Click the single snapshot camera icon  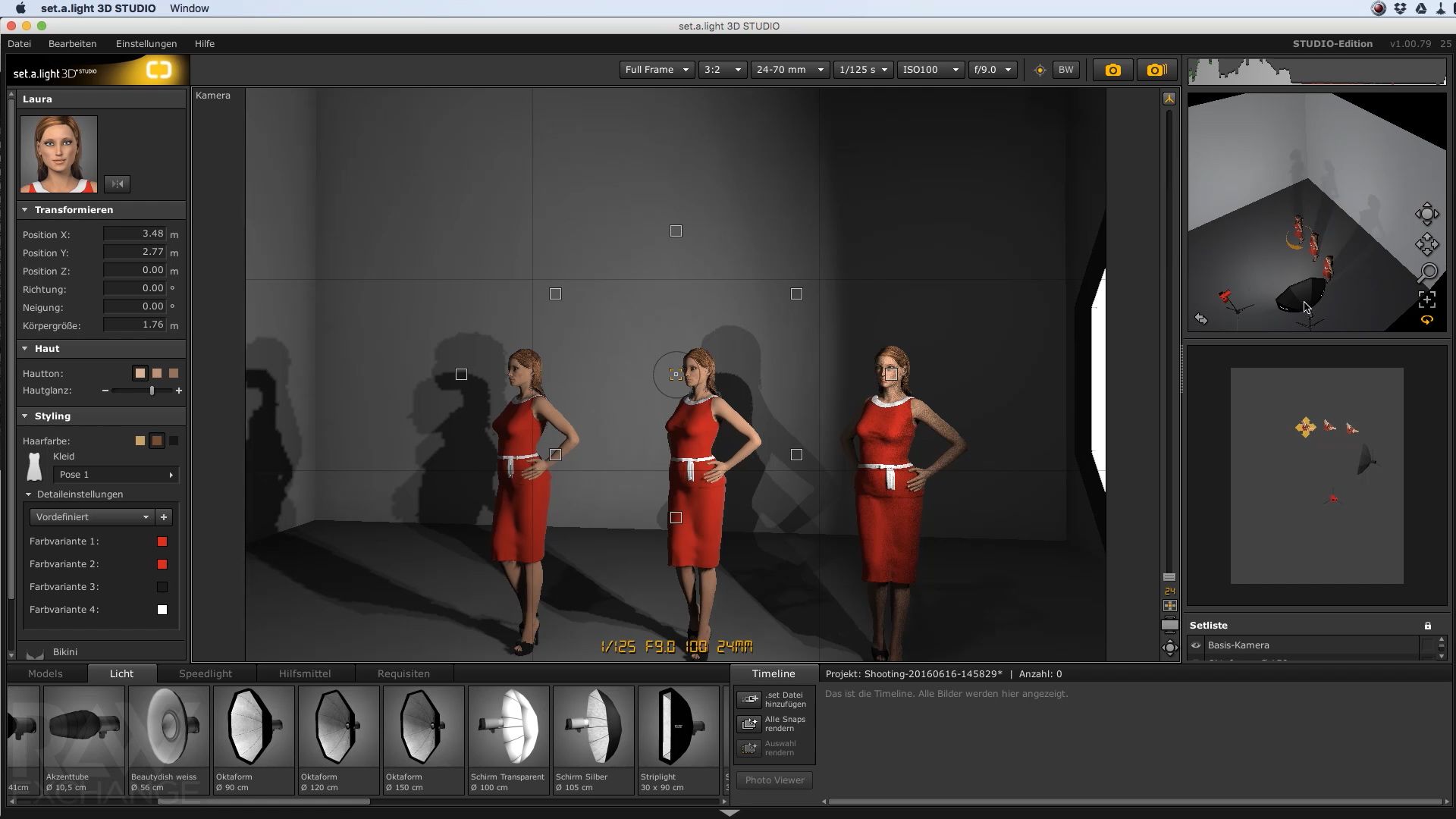coord(1112,70)
